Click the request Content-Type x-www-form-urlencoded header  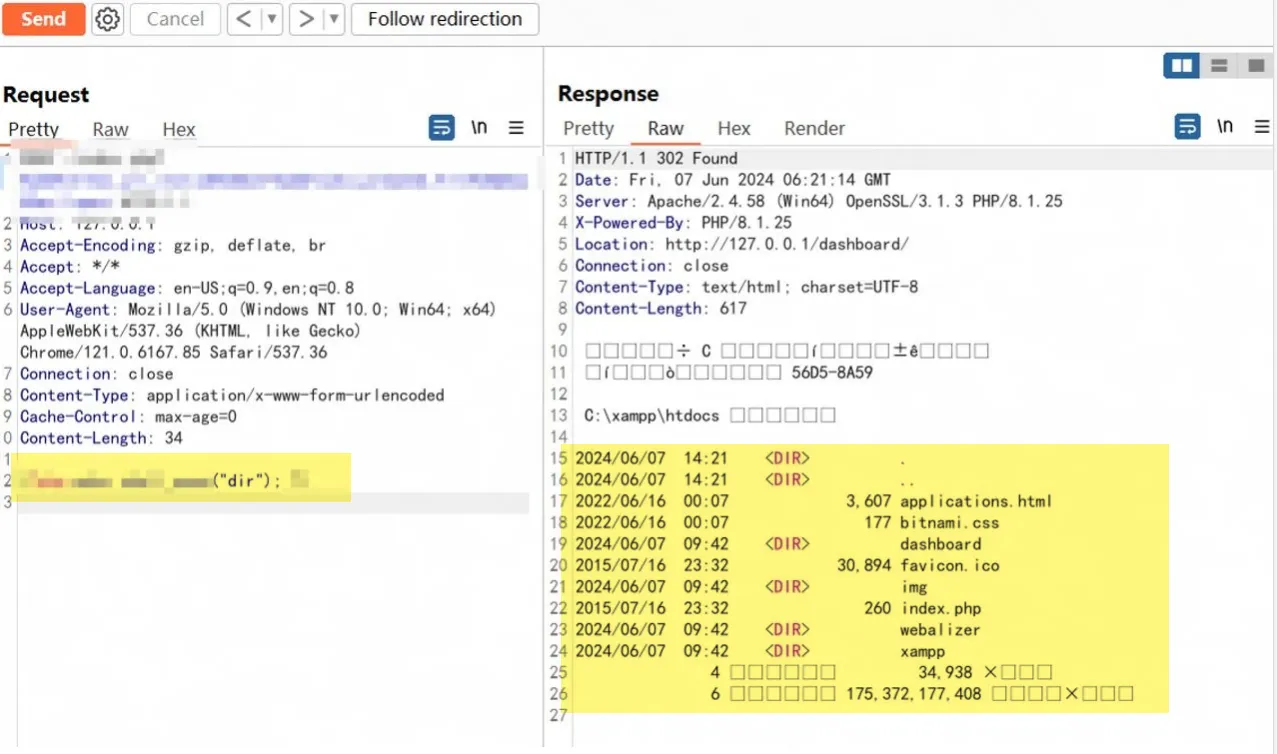232,395
